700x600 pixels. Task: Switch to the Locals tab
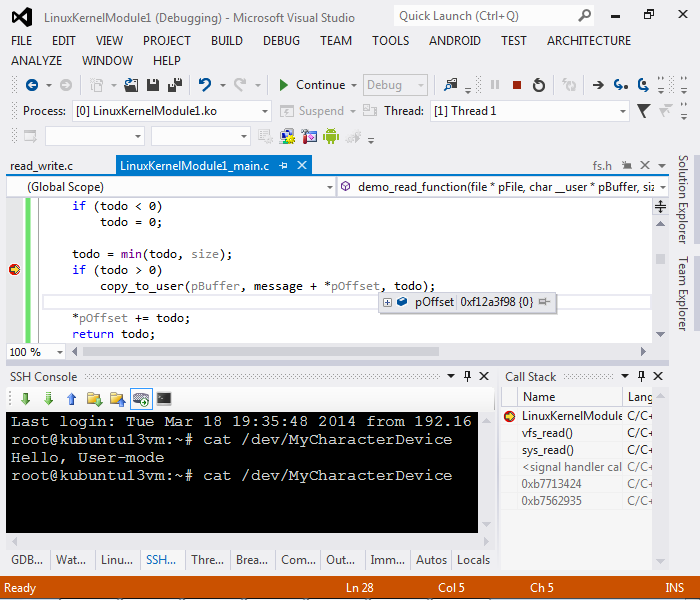[x=473, y=560]
